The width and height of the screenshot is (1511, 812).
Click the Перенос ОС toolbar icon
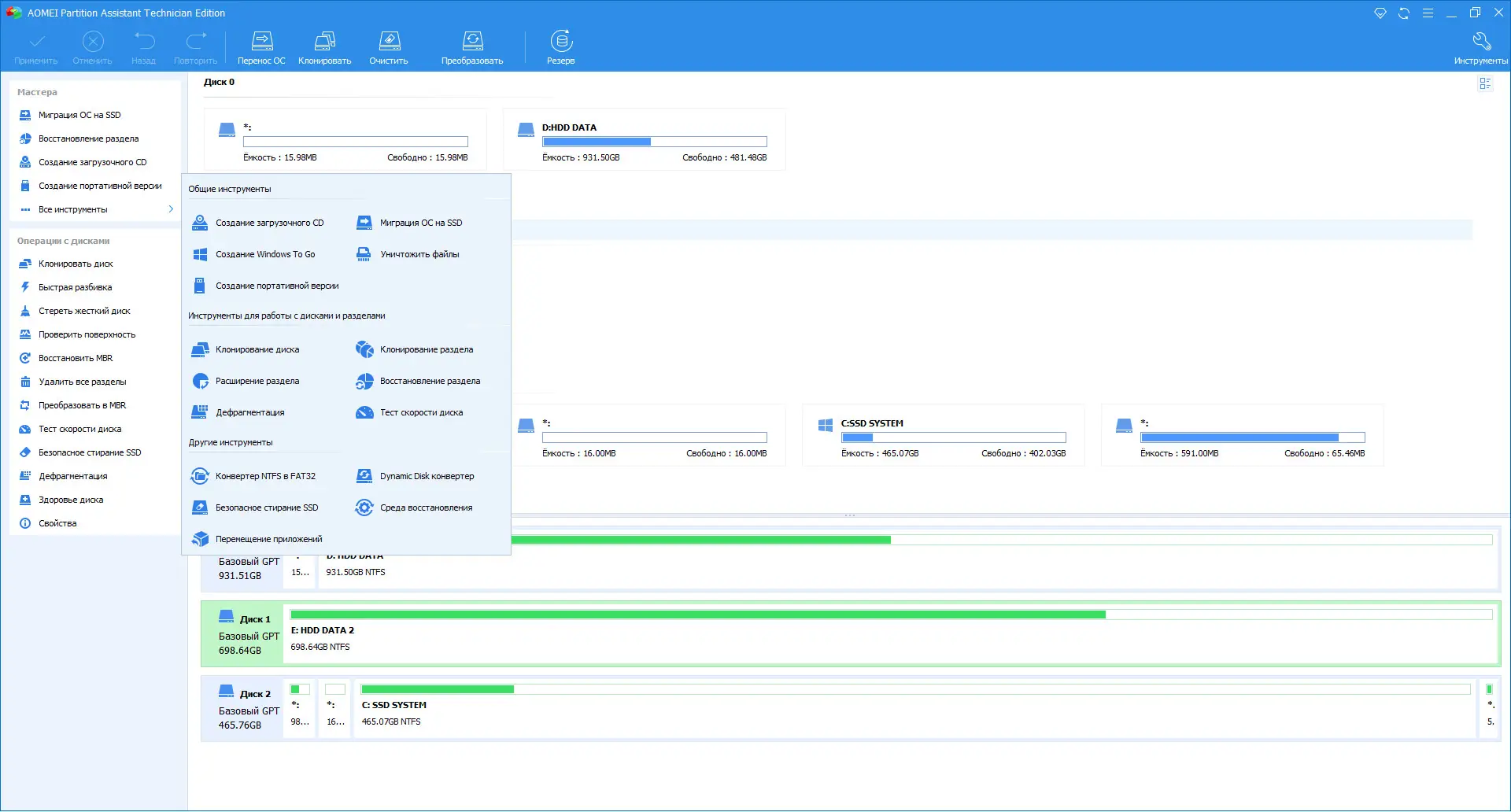pos(261,48)
